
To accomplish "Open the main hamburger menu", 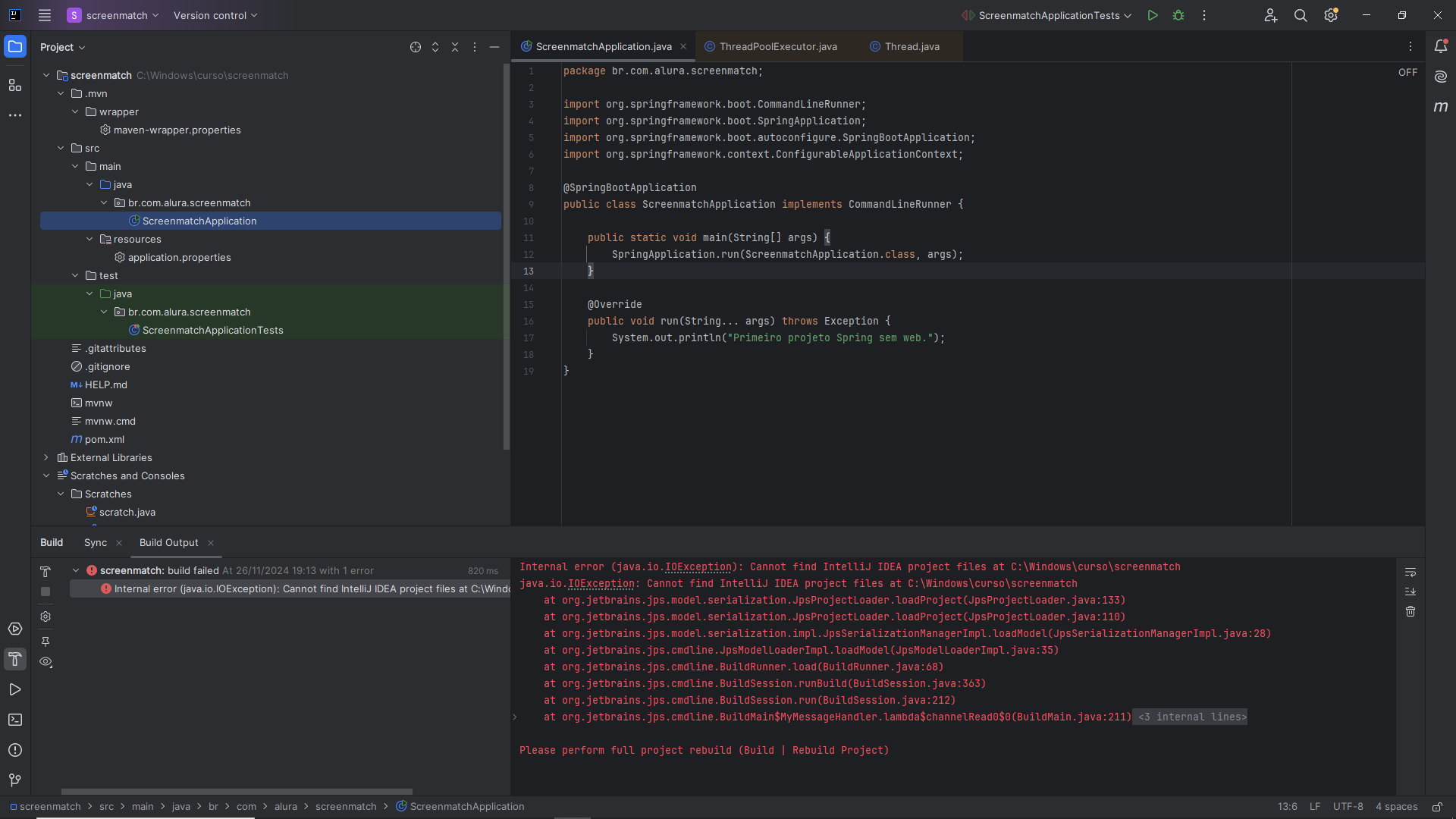I will (45, 15).
